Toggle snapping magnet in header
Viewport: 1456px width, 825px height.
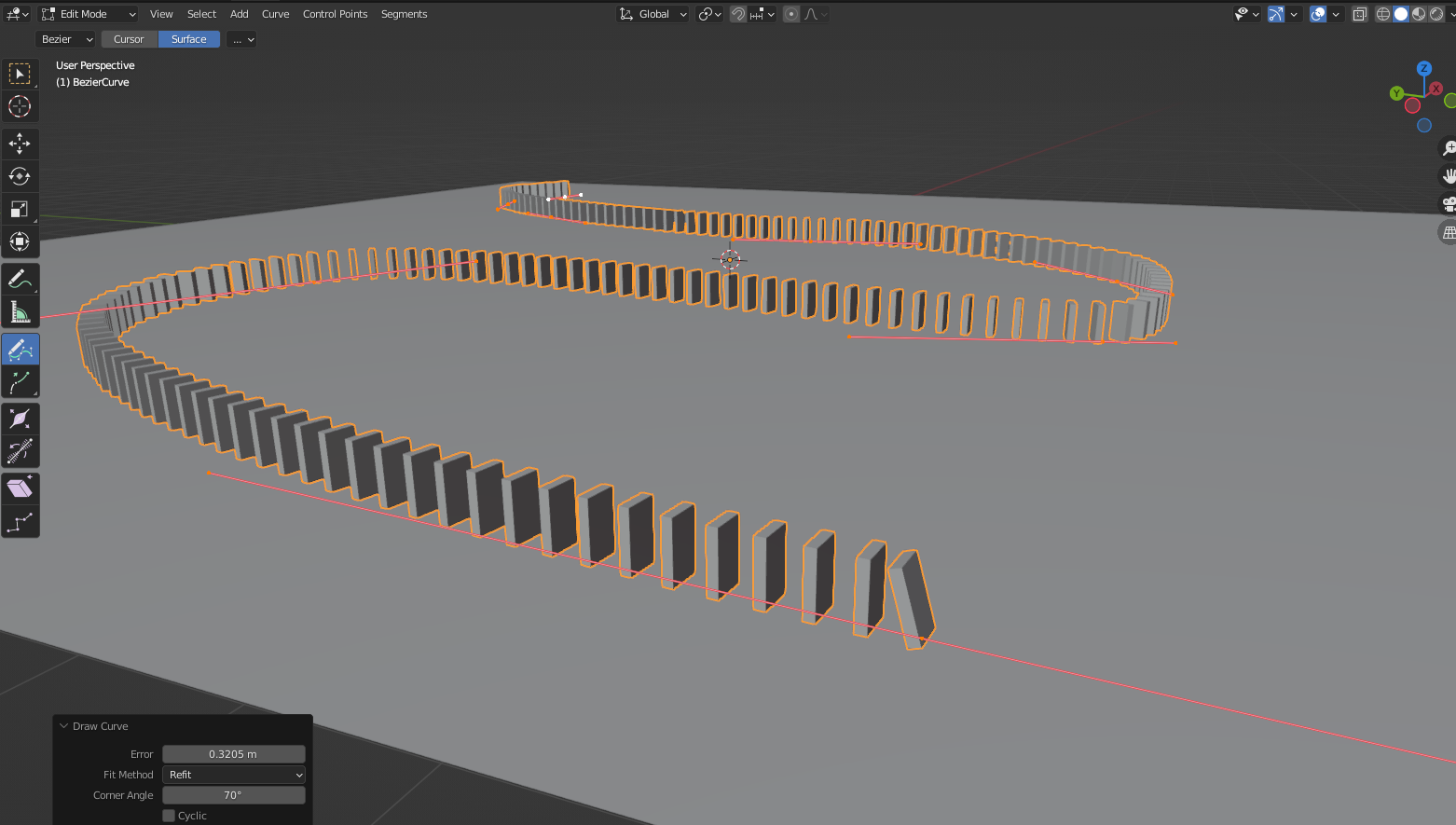tap(738, 14)
